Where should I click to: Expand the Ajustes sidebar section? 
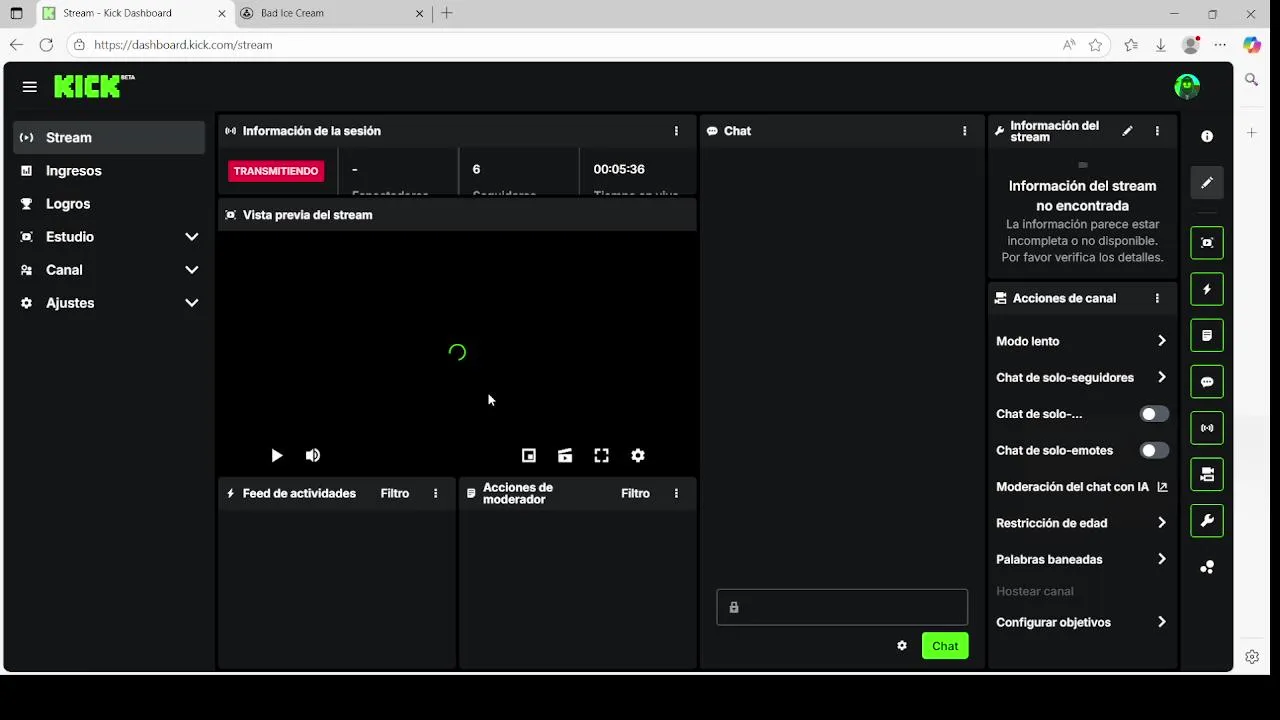click(109, 303)
